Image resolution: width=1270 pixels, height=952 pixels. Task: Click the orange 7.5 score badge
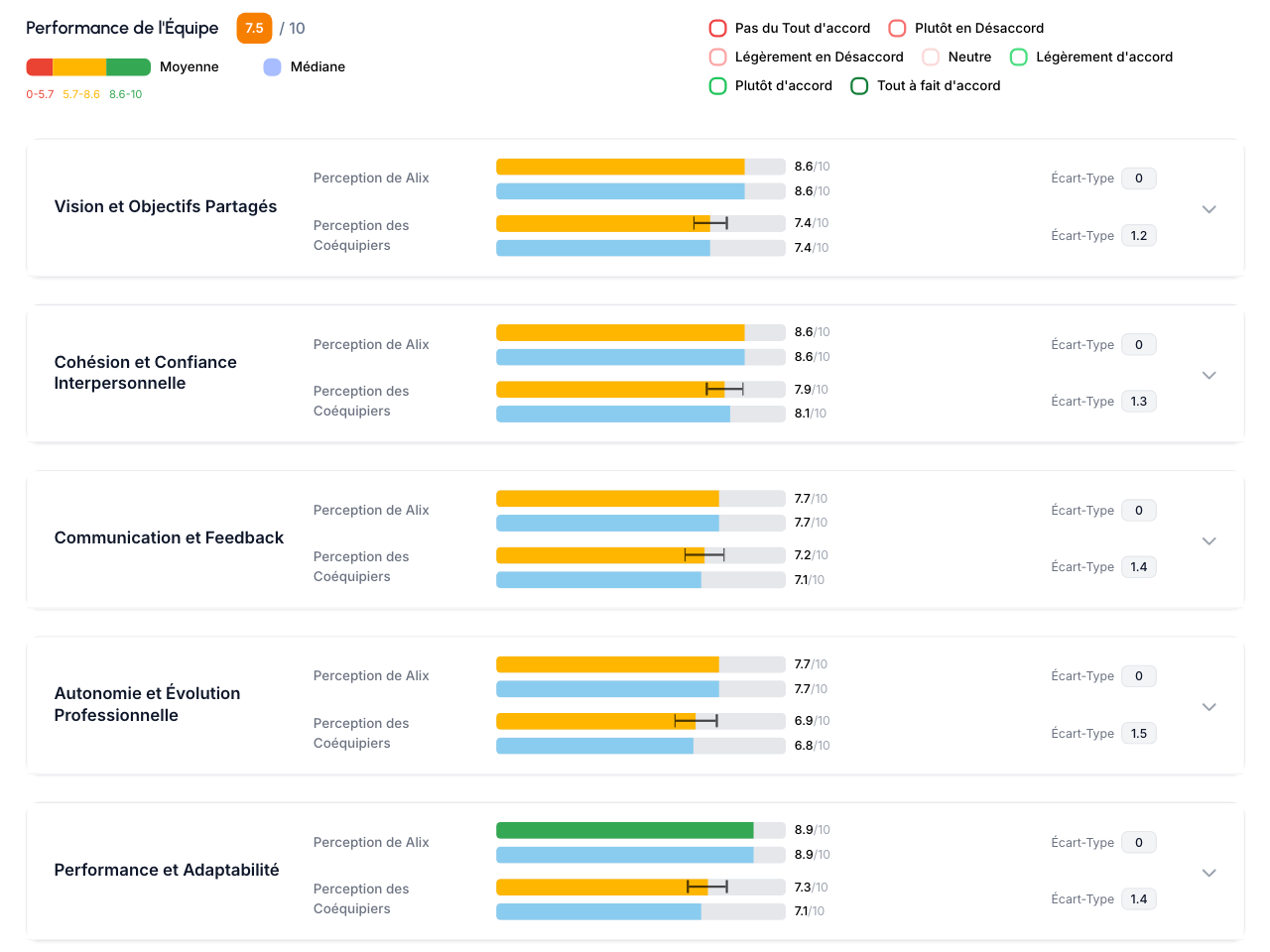tap(254, 28)
